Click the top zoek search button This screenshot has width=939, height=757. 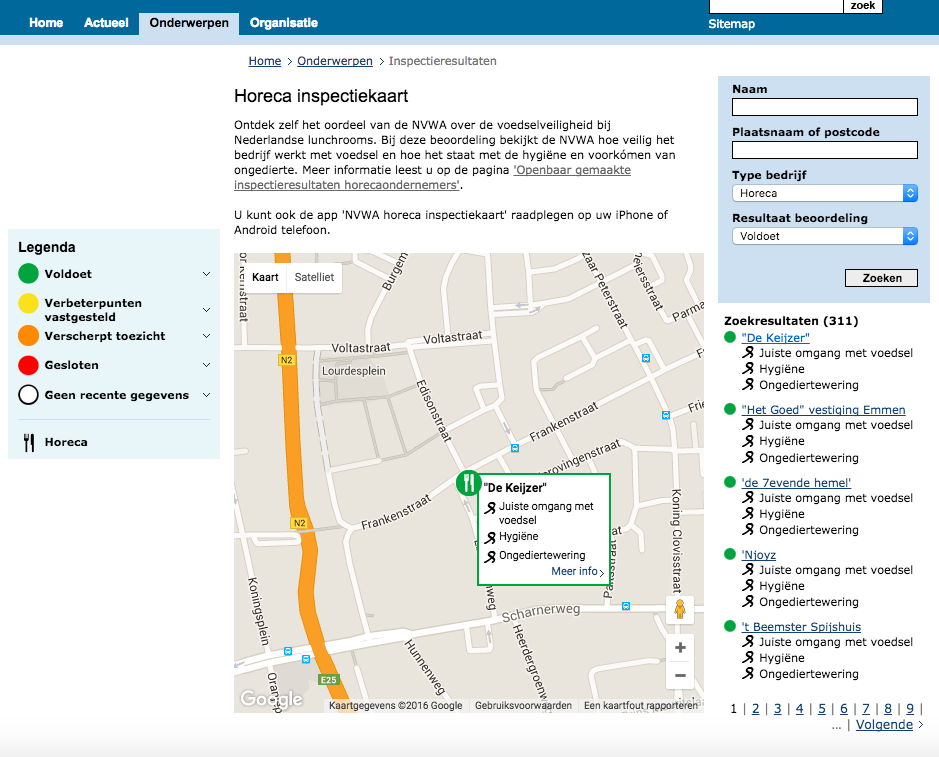[863, 6]
